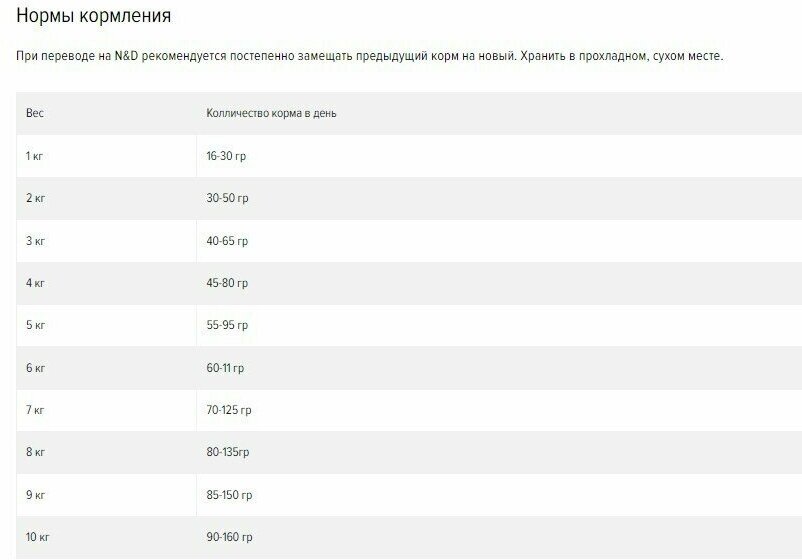Click the '90-160 гр' amount cell
The height and width of the screenshot is (560, 802).
[499, 537]
